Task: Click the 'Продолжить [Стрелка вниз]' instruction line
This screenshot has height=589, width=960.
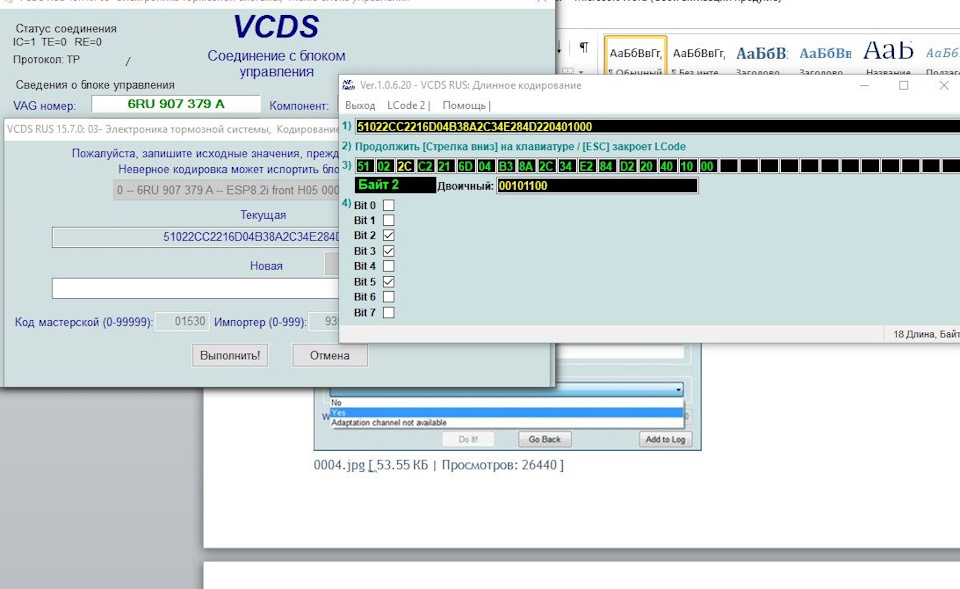Action: (x=520, y=147)
